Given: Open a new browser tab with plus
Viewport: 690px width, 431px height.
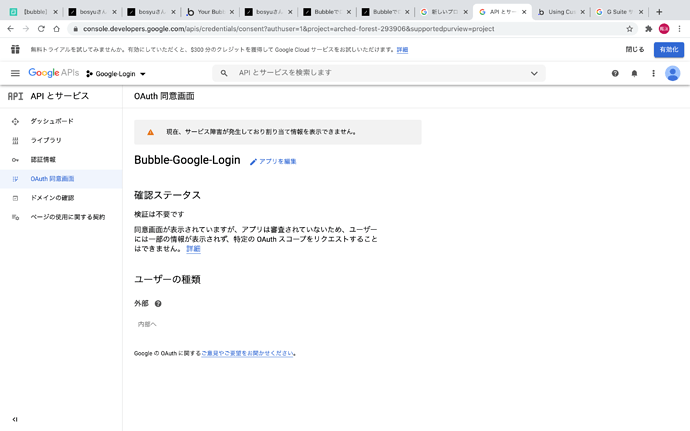Looking at the screenshot, I should coord(659,12).
